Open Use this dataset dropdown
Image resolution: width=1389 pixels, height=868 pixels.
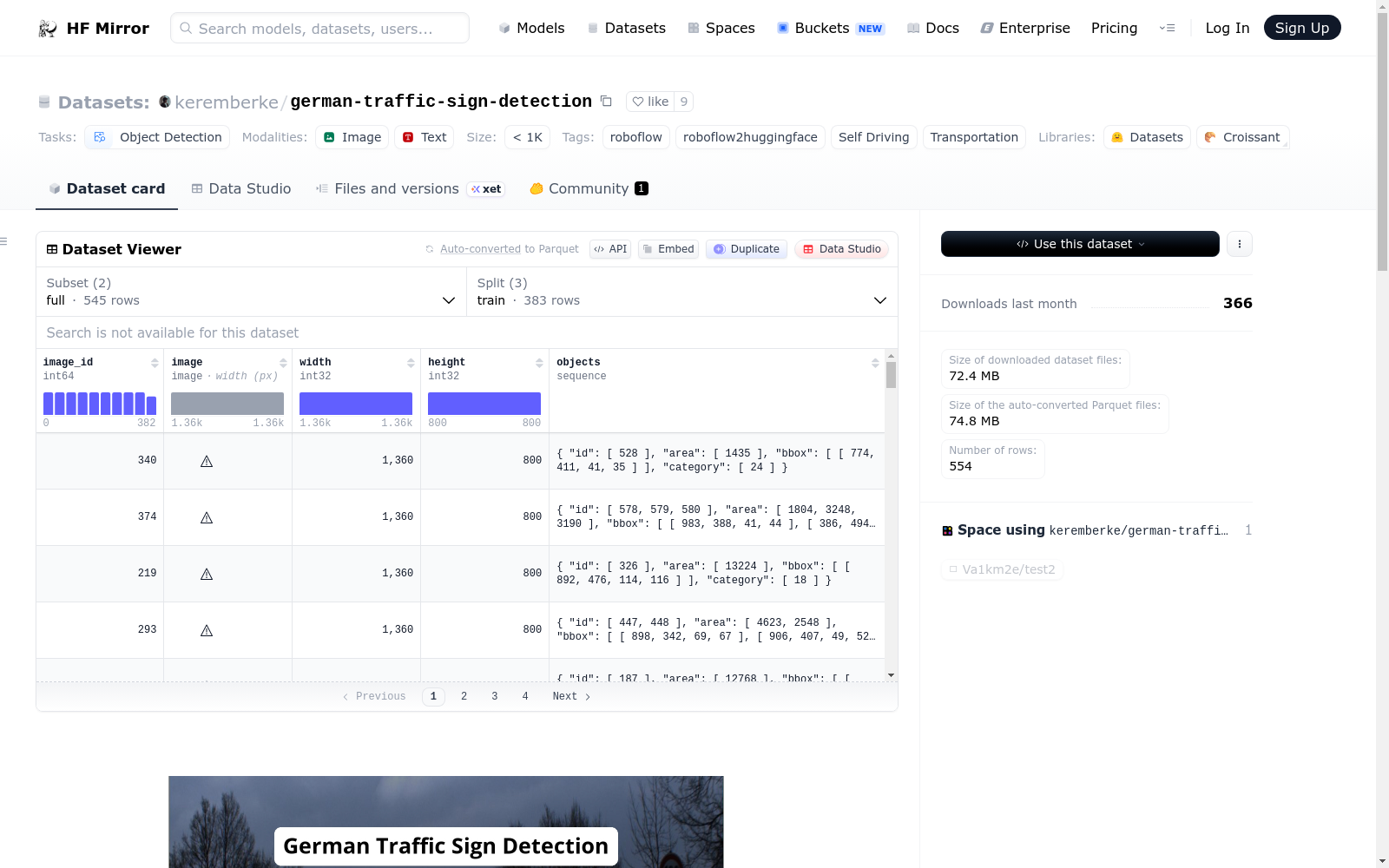click(x=1080, y=244)
